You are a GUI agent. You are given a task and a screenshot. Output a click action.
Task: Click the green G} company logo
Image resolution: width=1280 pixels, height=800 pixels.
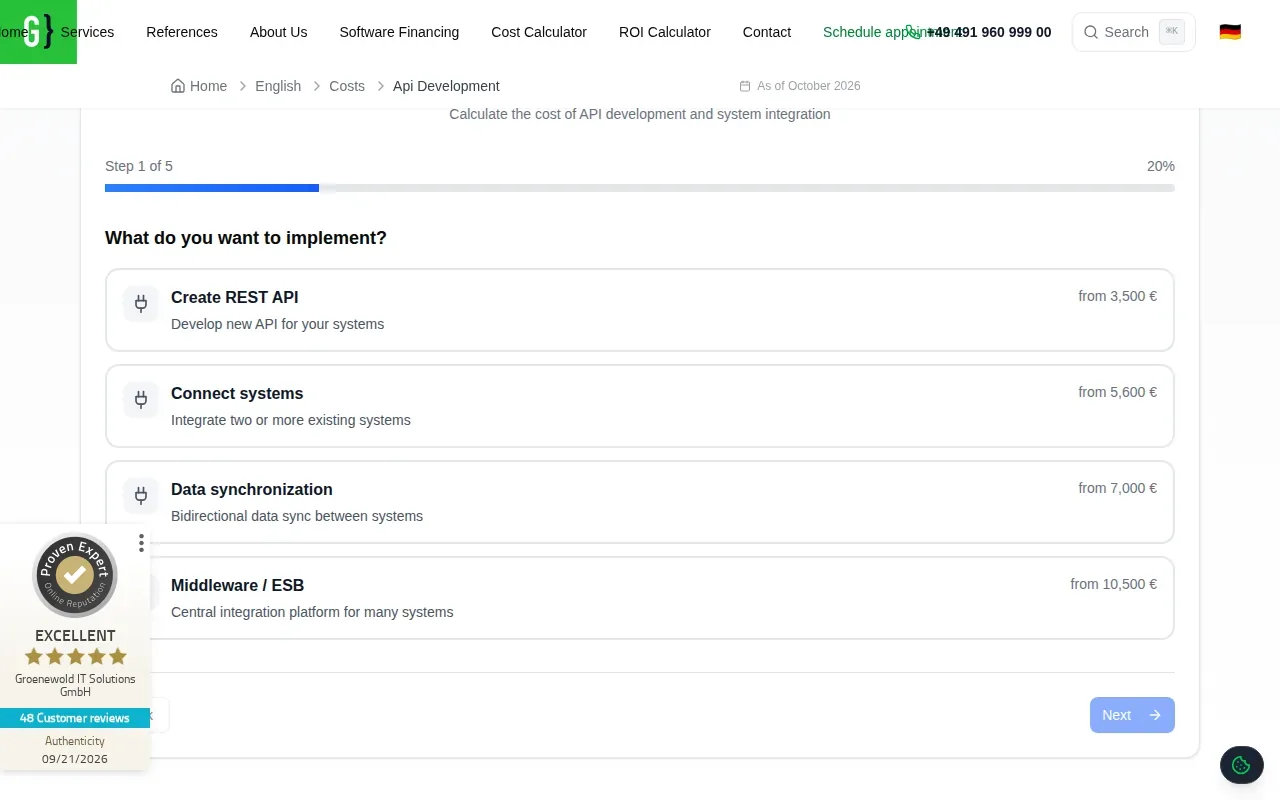click(x=38, y=32)
